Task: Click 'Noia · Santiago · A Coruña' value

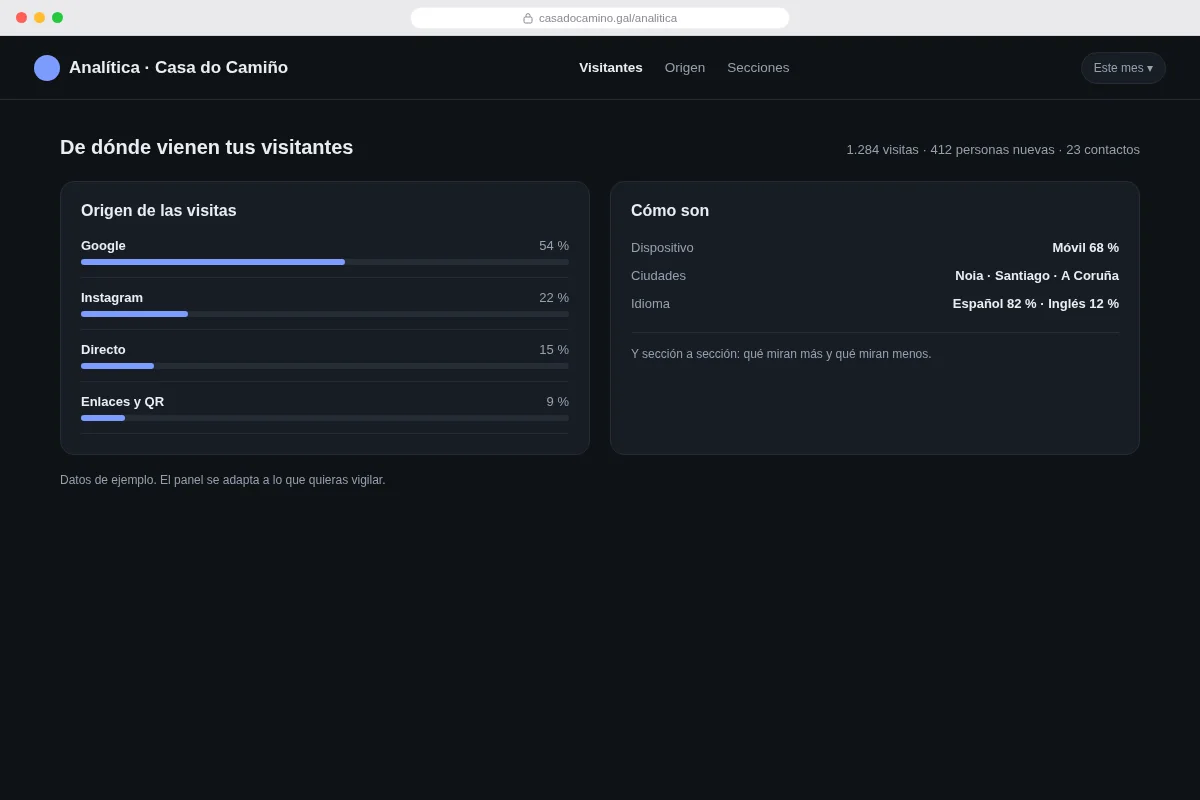Action: pyautogui.click(x=1037, y=276)
